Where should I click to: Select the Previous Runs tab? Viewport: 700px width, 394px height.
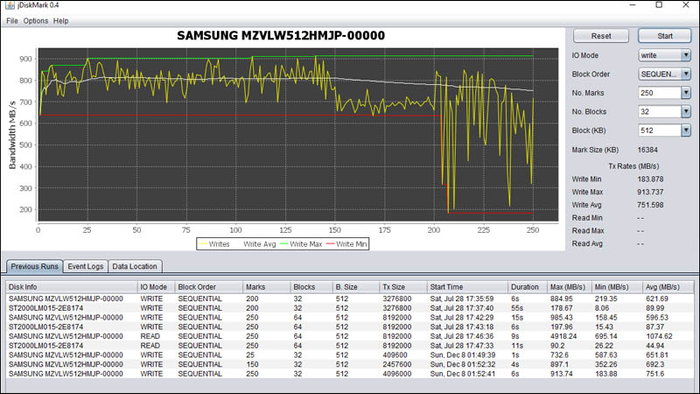[34, 266]
